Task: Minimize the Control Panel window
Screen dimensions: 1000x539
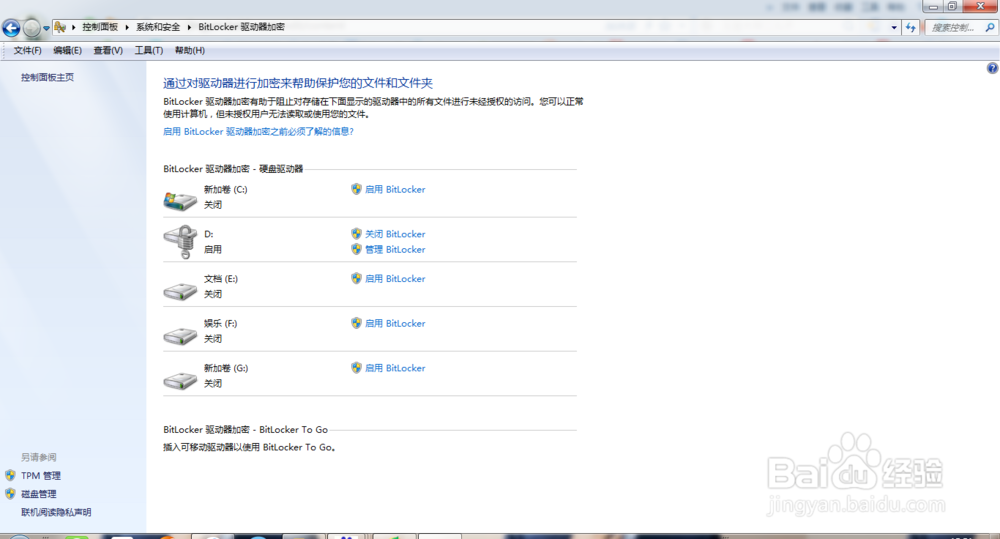Action: pyautogui.click(x=933, y=6)
